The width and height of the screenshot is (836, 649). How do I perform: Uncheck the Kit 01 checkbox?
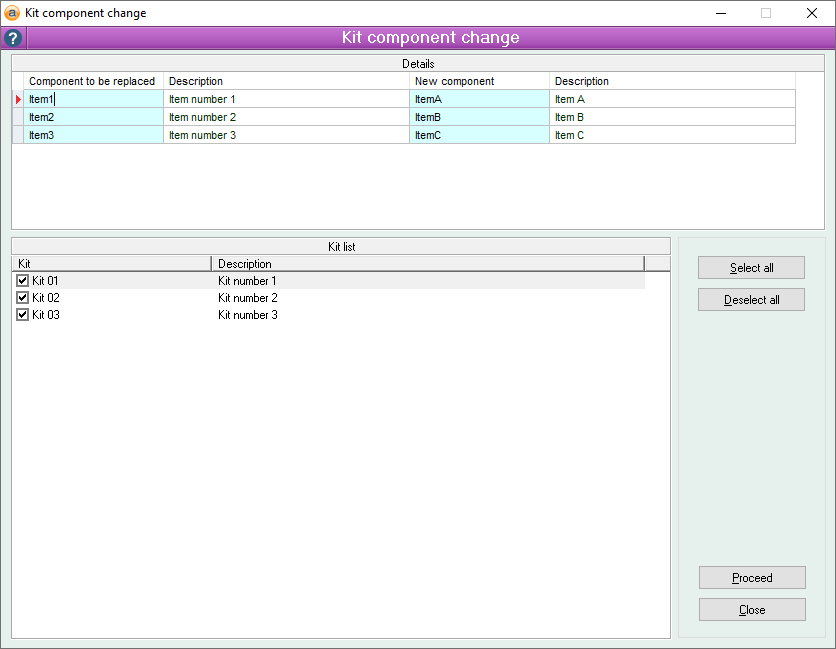coord(23,281)
